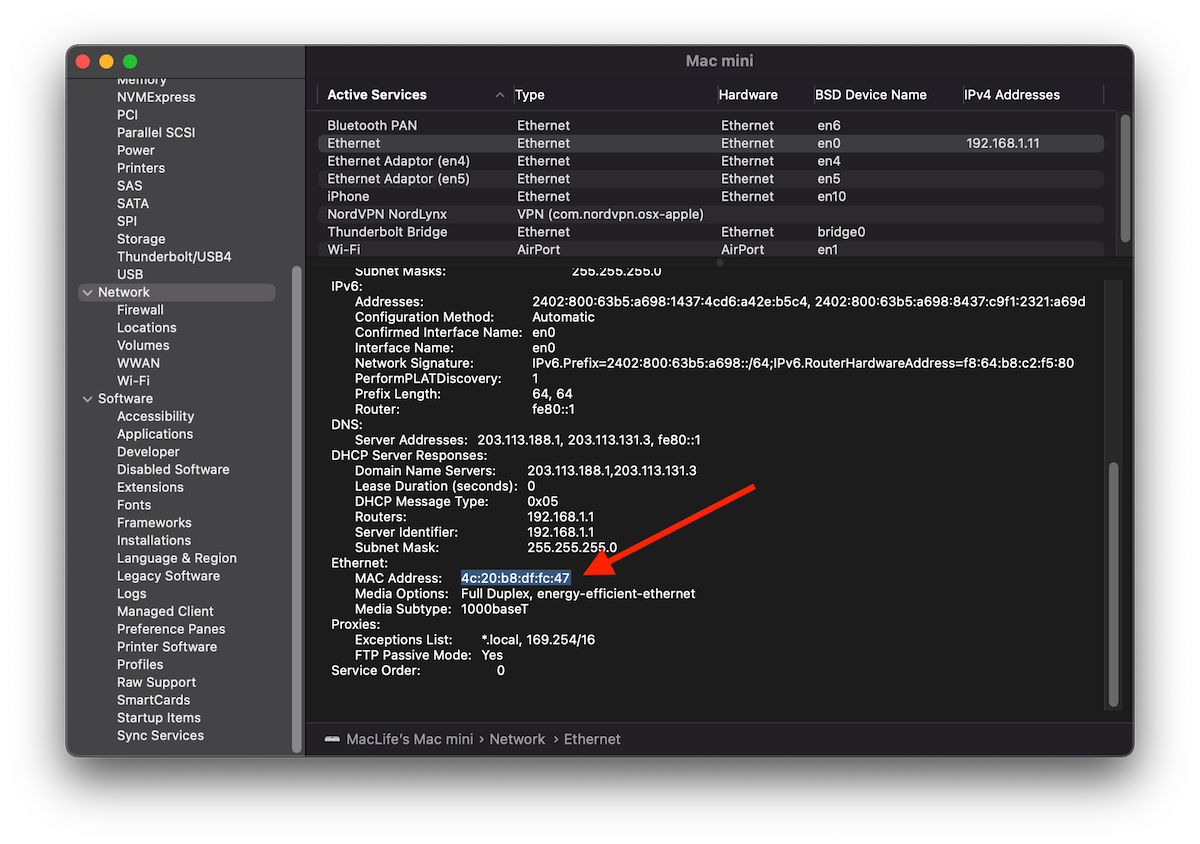
Task: Sort services by the Type column
Action: coord(529,95)
